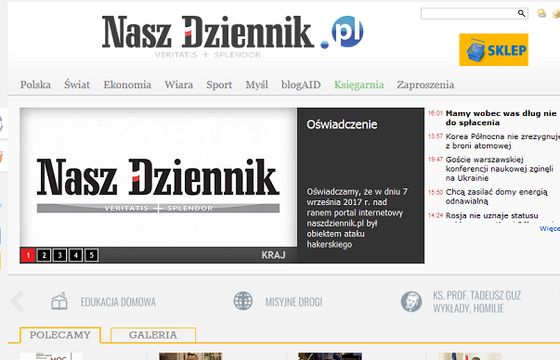The width and height of the screenshot is (560, 360).
Task: Switch to carousel slide 2
Action: (x=44, y=255)
